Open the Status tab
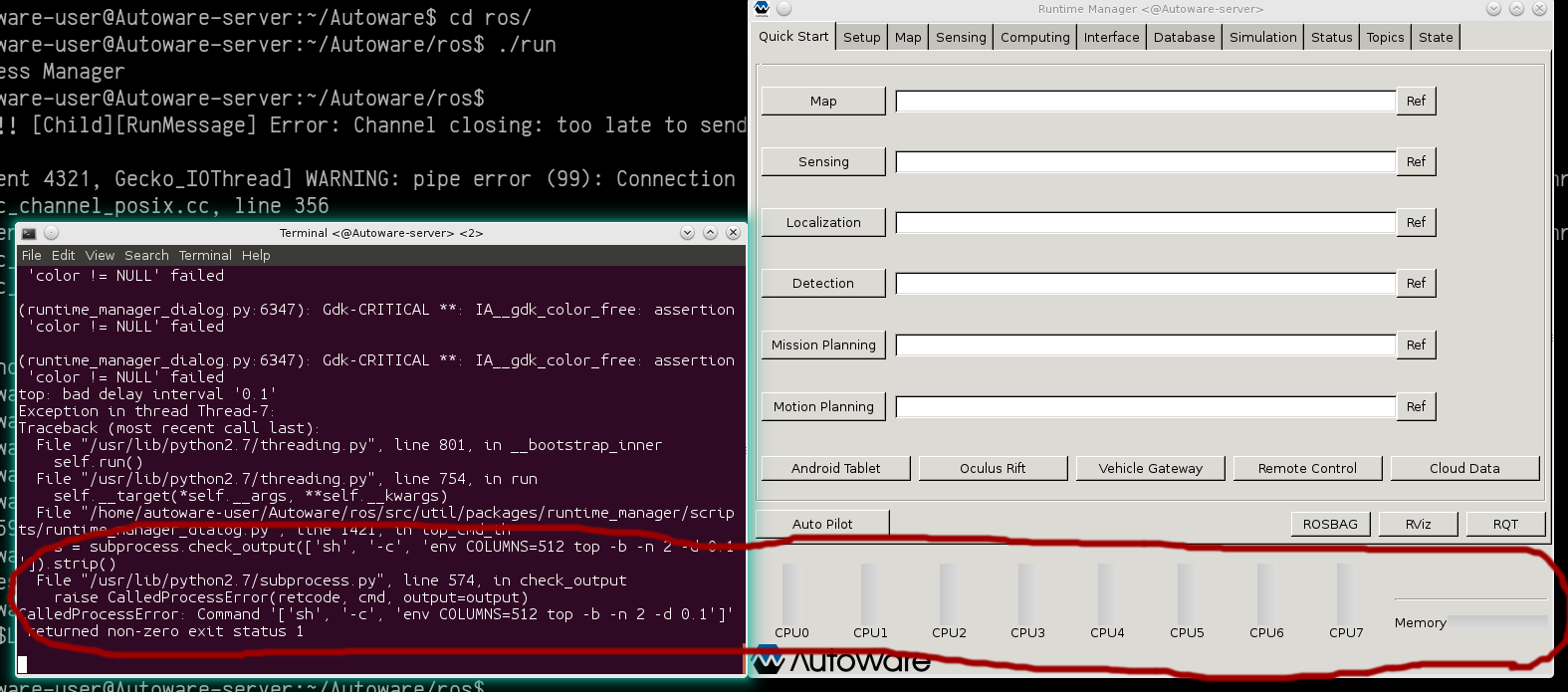The height and width of the screenshot is (692, 1568). tap(1332, 38)
